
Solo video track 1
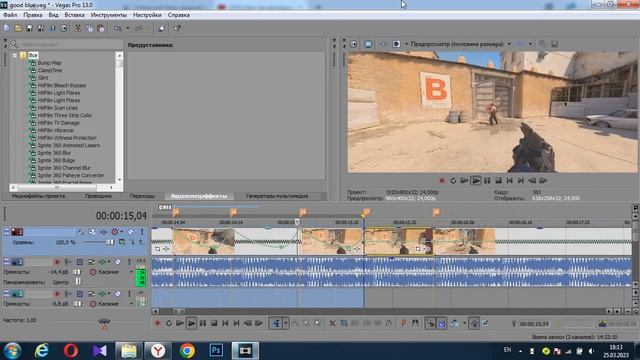coord(142,232)
